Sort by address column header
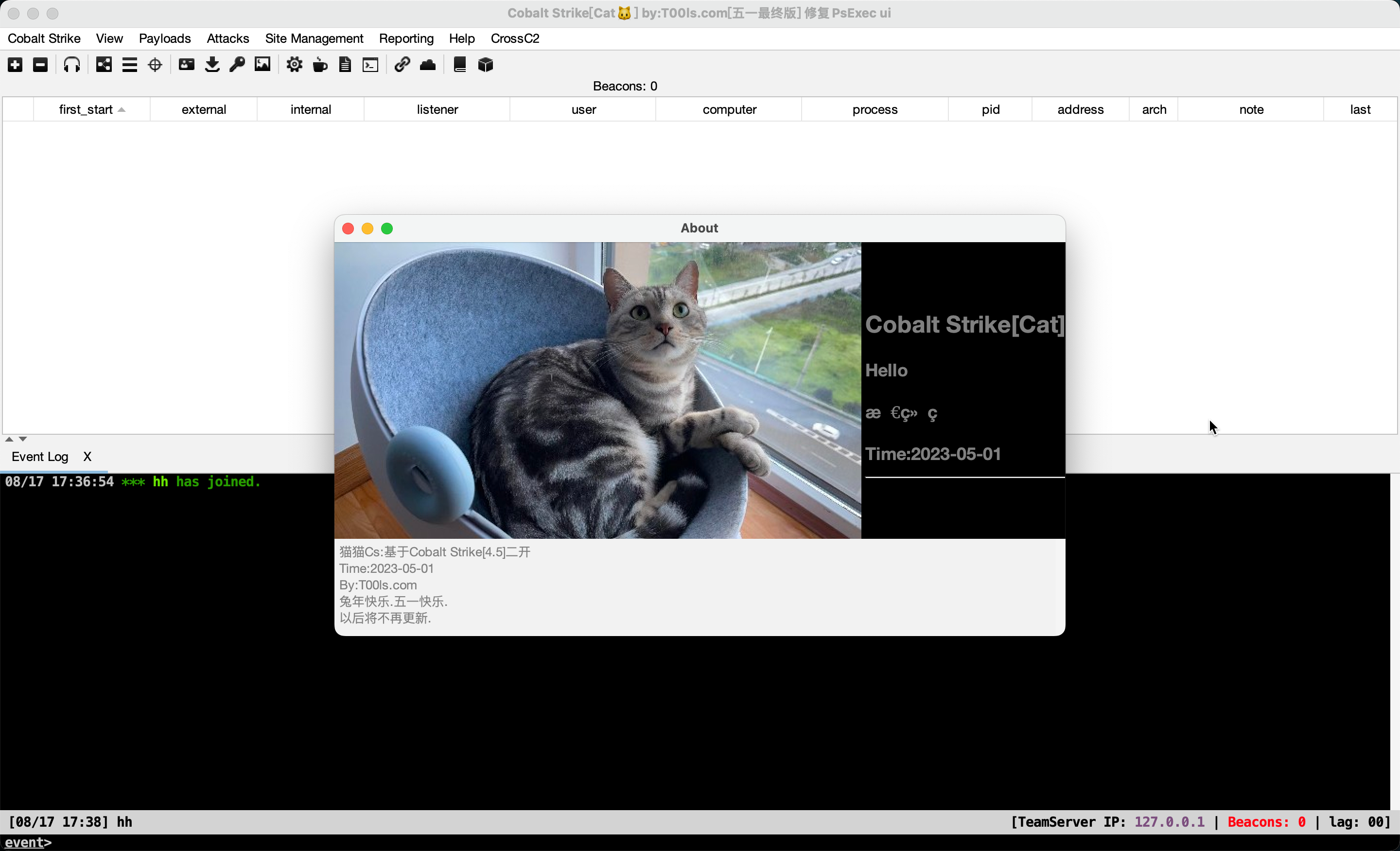This screenshot has width=1400, height=851. [x=1080, y=109]
